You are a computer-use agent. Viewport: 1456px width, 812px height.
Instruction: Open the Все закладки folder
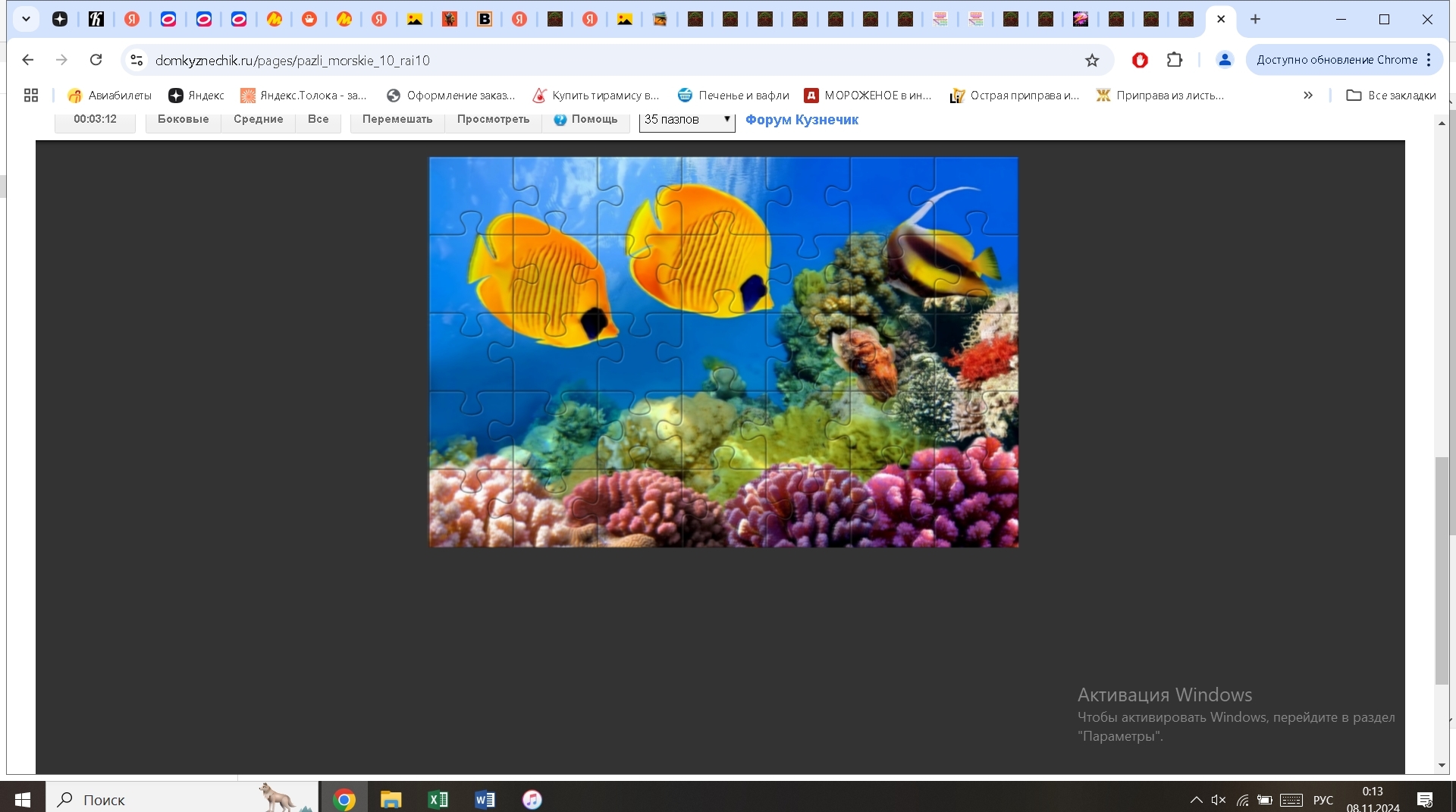click(1391, 95)
